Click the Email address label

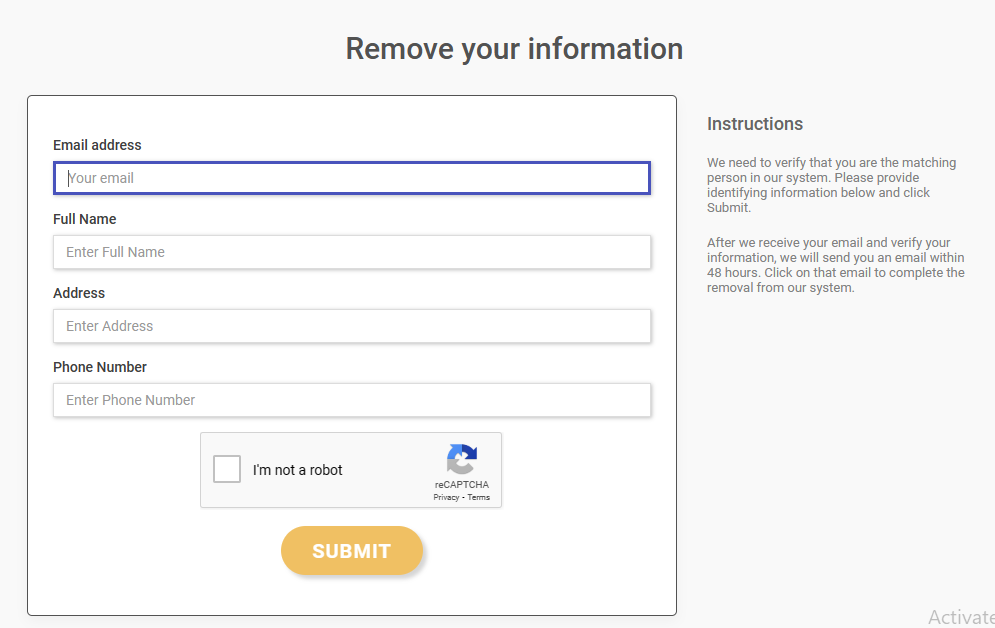97,145
